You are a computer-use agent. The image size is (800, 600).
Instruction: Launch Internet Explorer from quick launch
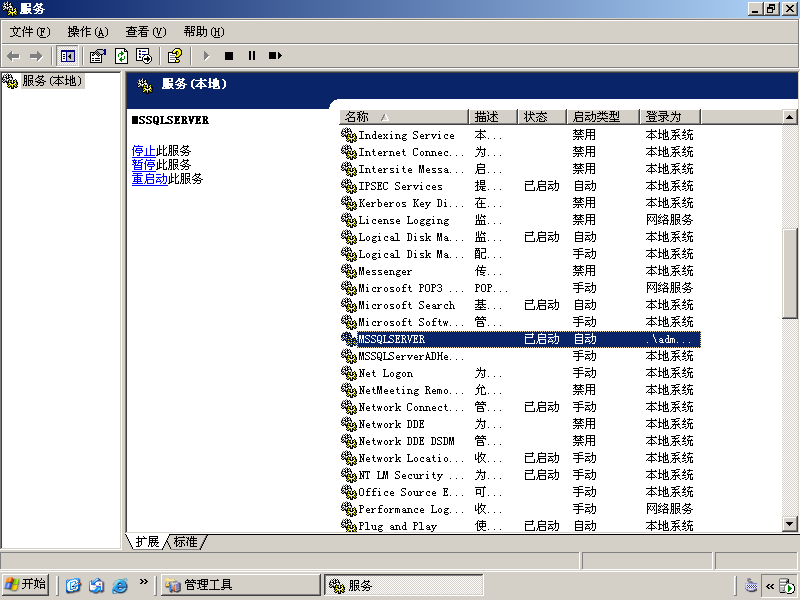click(120, 585)
